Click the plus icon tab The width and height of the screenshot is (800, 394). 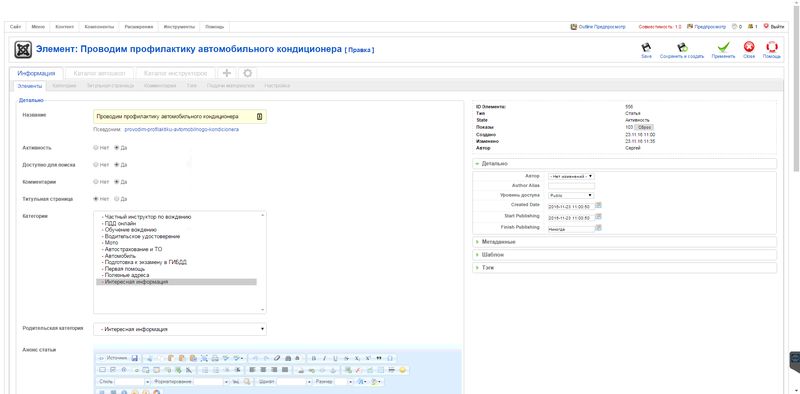pos(227,73)
